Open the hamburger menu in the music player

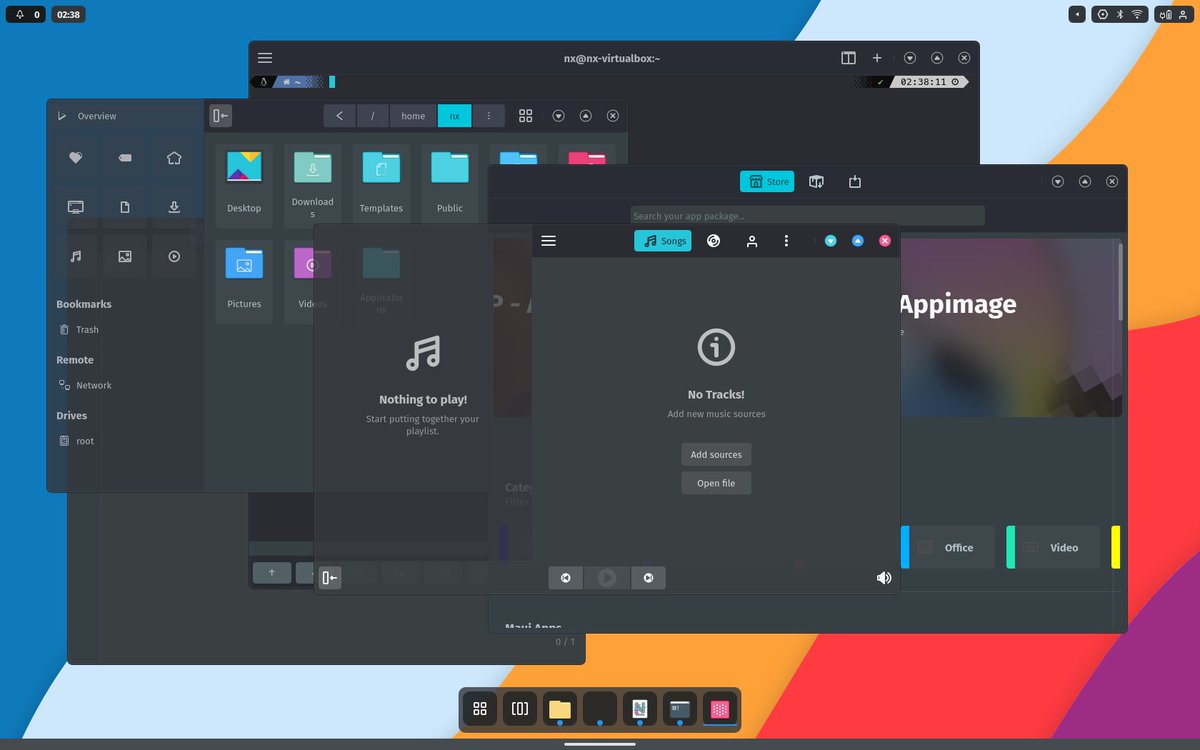pyautogui.click(x=548, y=241)
